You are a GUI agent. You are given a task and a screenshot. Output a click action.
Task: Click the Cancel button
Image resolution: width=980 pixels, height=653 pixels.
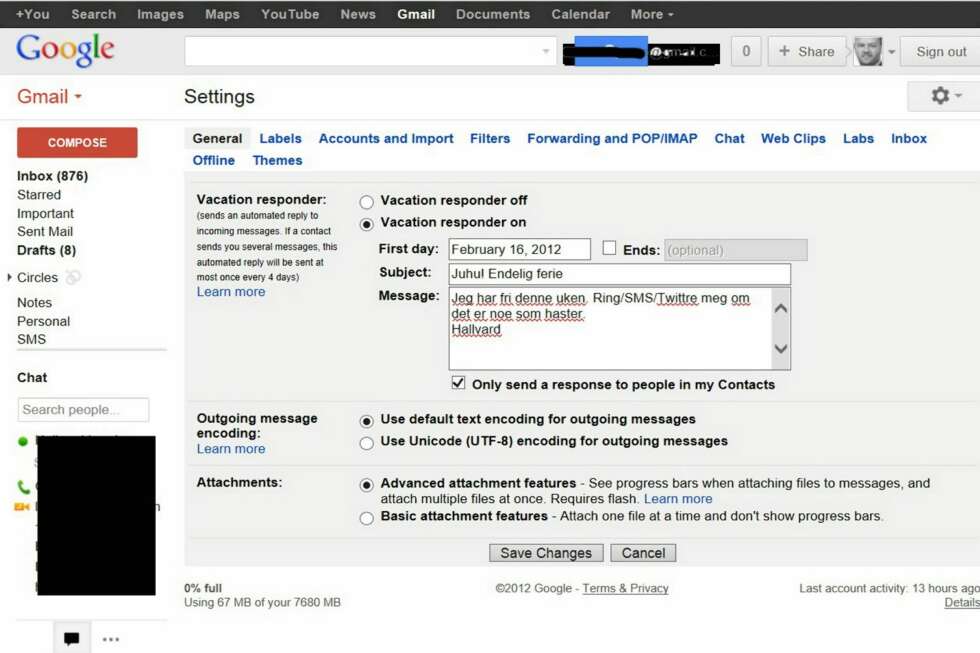[x=643, y=553]
